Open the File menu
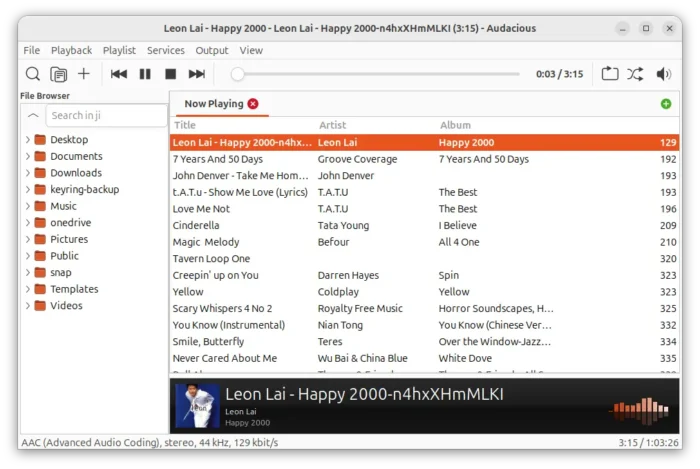The width and height of the screenshot is (700, 469). tap(32, 50)
